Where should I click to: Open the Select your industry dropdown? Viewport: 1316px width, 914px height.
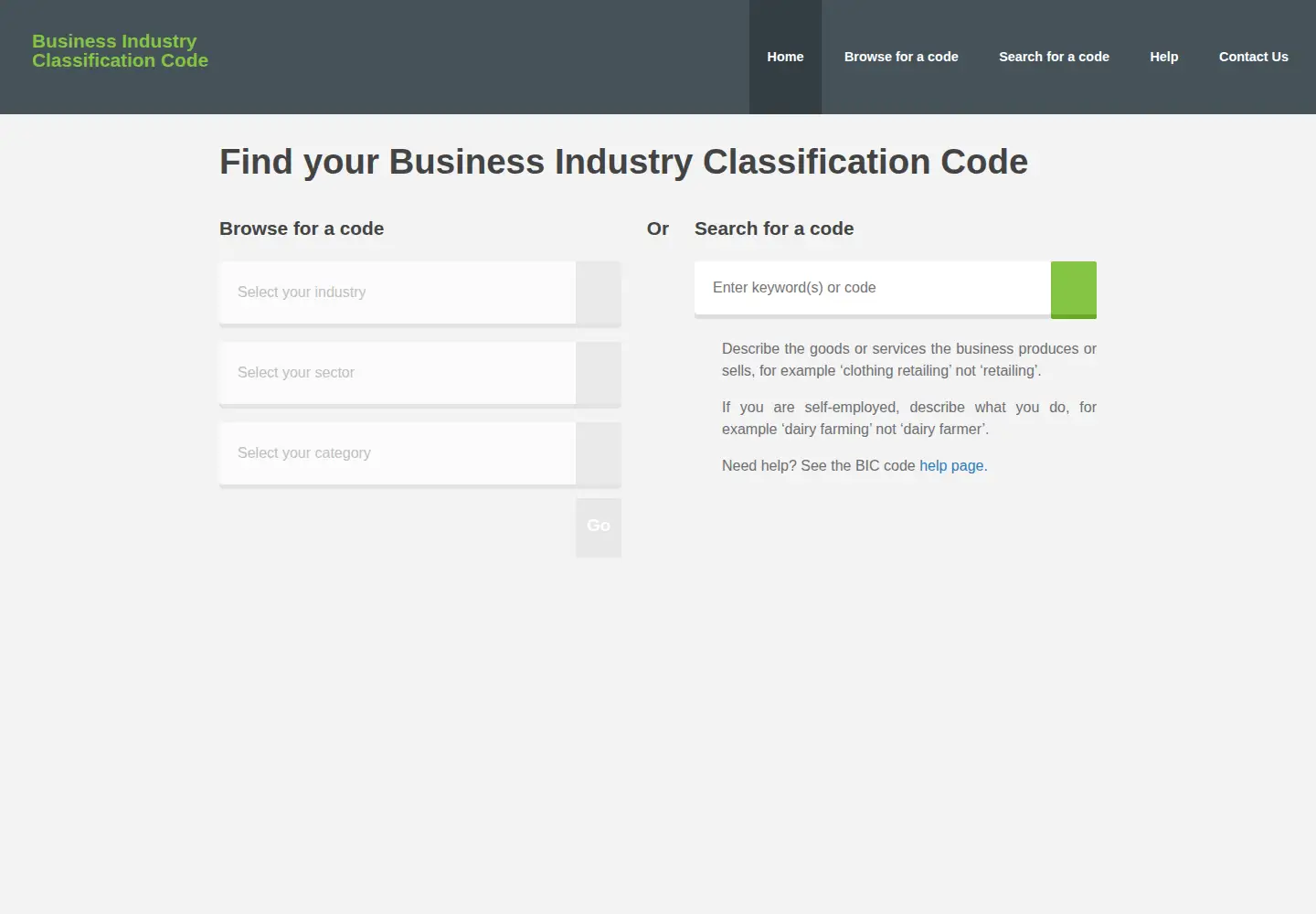coord(398,292)
